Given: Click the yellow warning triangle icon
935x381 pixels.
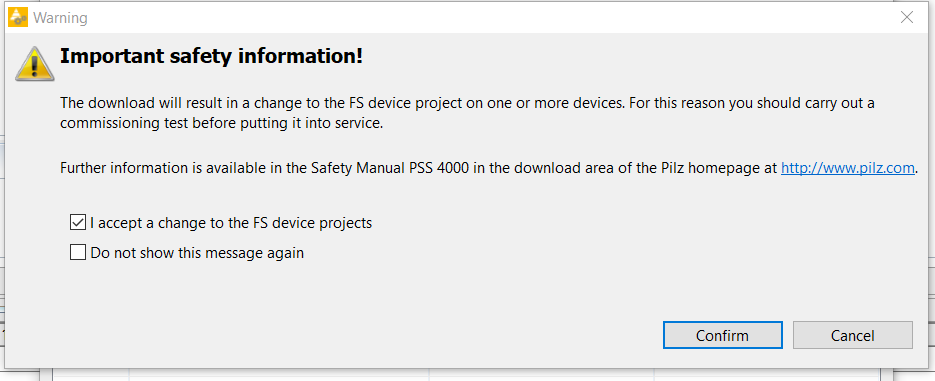Looking at the screenshot, I should coord(35,64).
